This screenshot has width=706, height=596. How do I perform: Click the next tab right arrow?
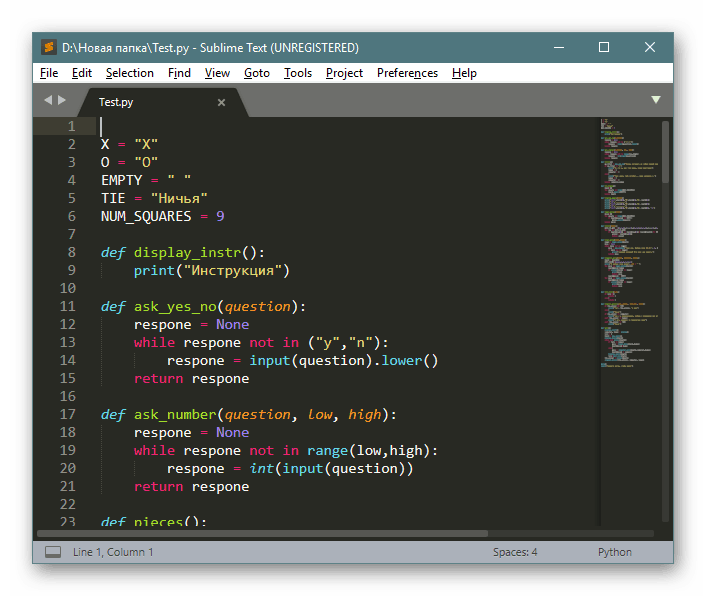click(62, 100)
